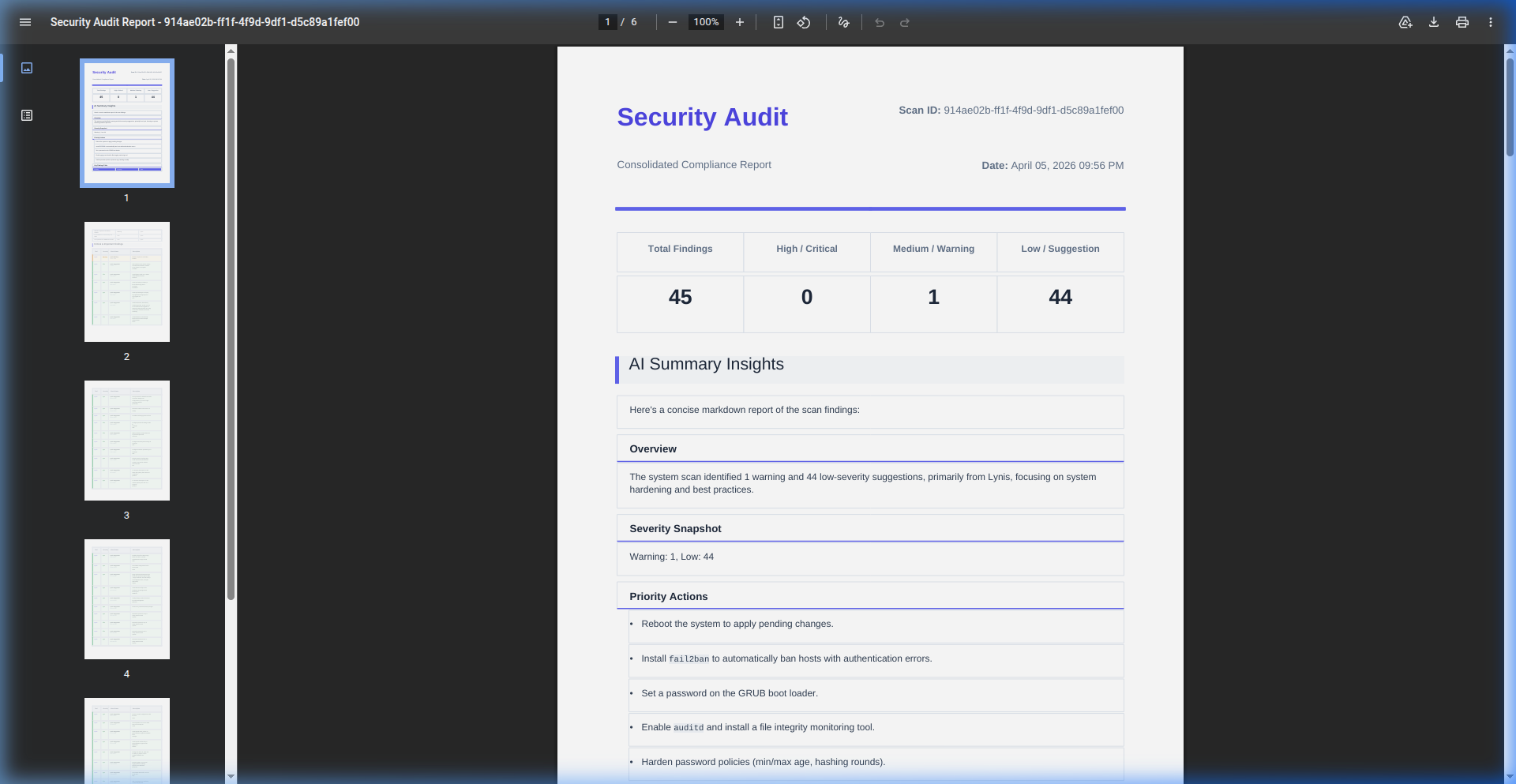Open page 3 thumbnail
1516x784 pixels.
click(x=127, y=441)
